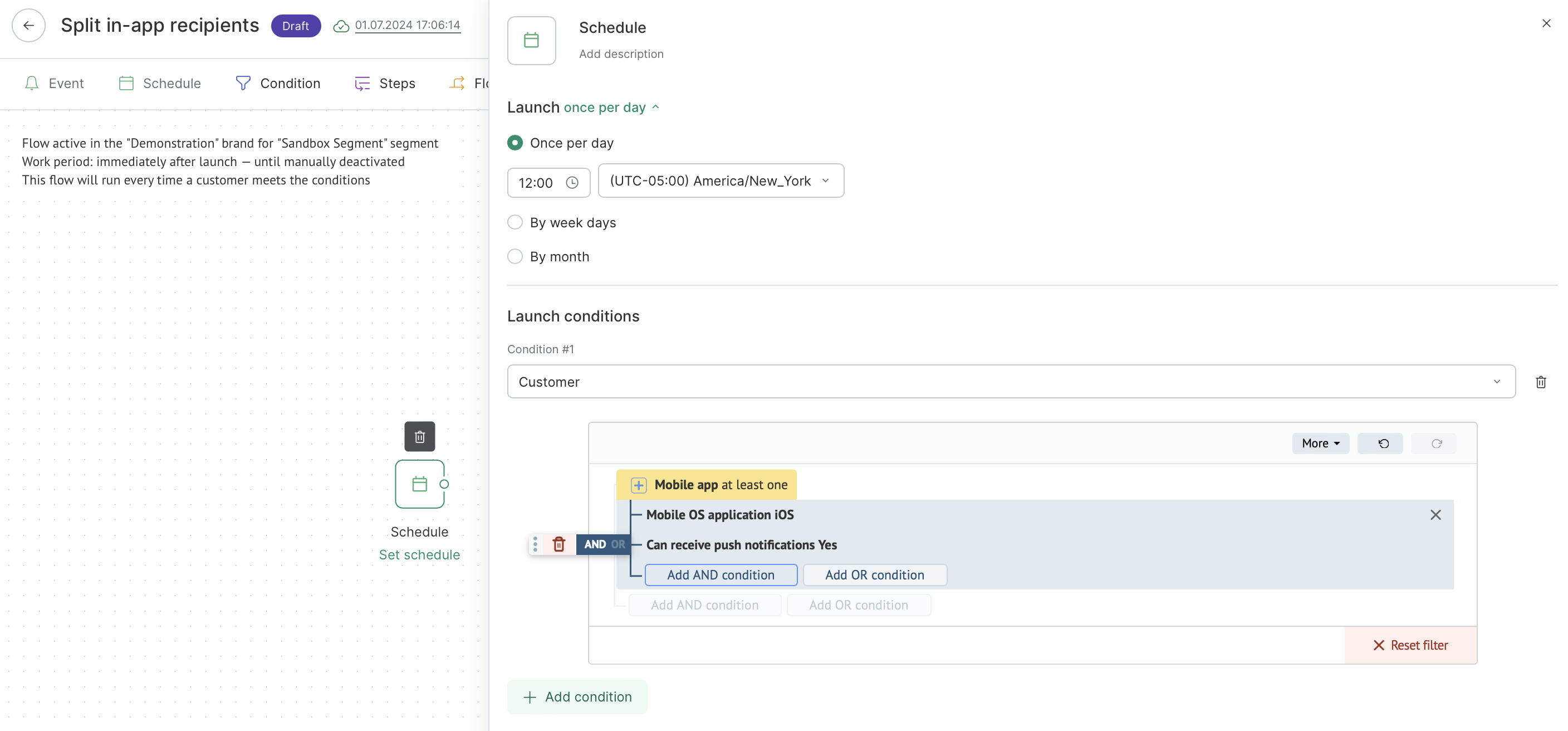The height and width of the screenshot is (731, 1568).
Task: Collapse the Launch once per day selector
Action: [x=612, y=108]
